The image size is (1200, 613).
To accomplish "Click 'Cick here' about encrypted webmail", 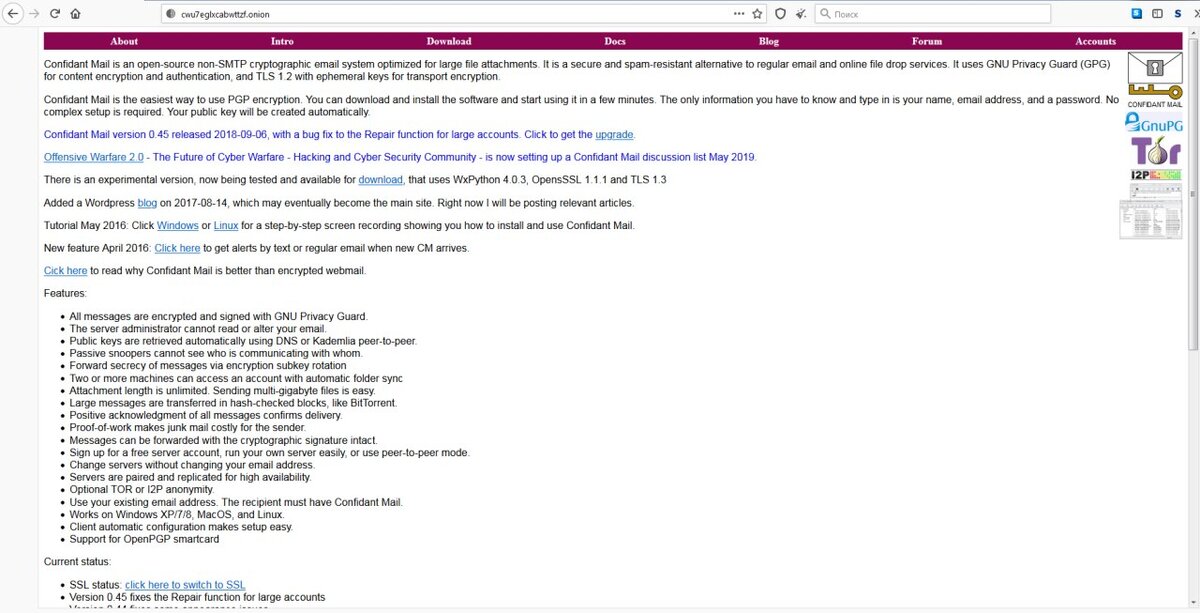I will [66, 271].
